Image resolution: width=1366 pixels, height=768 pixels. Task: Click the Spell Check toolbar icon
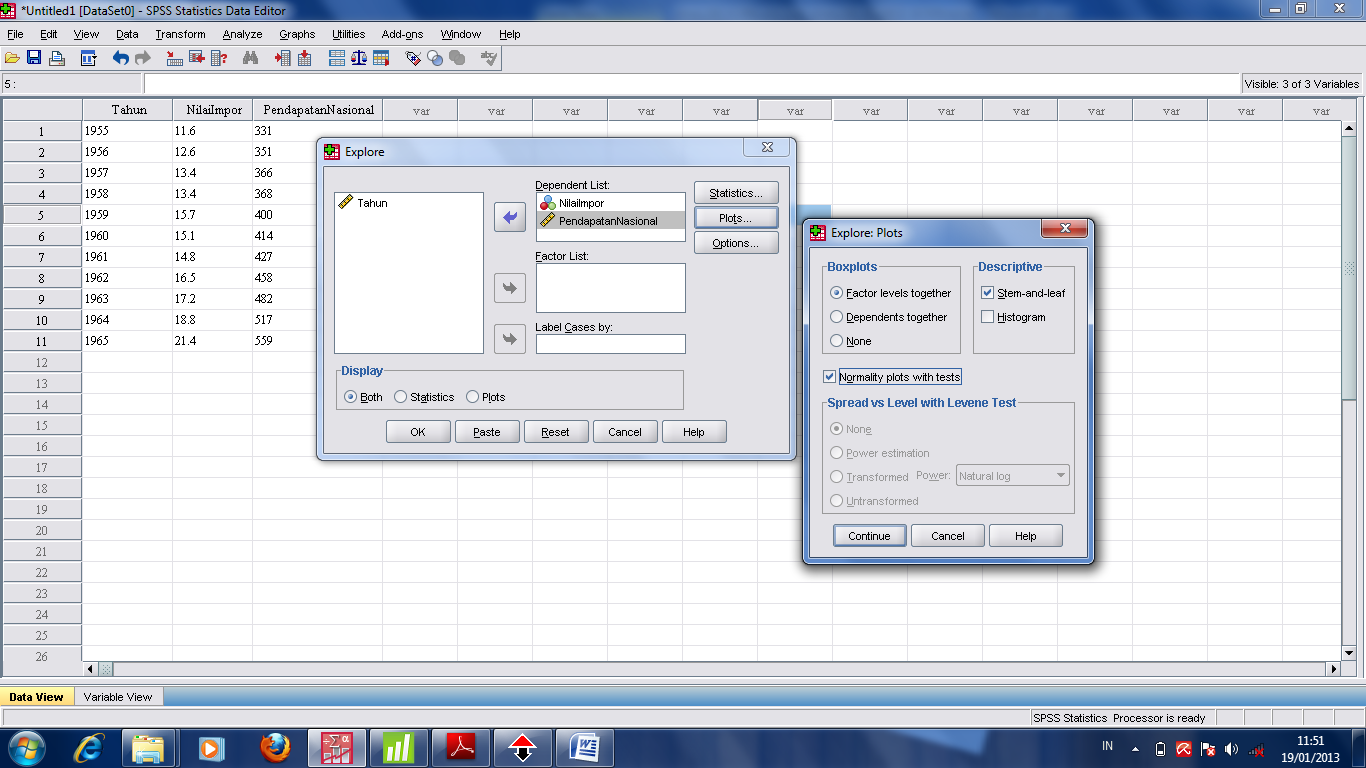489,59
